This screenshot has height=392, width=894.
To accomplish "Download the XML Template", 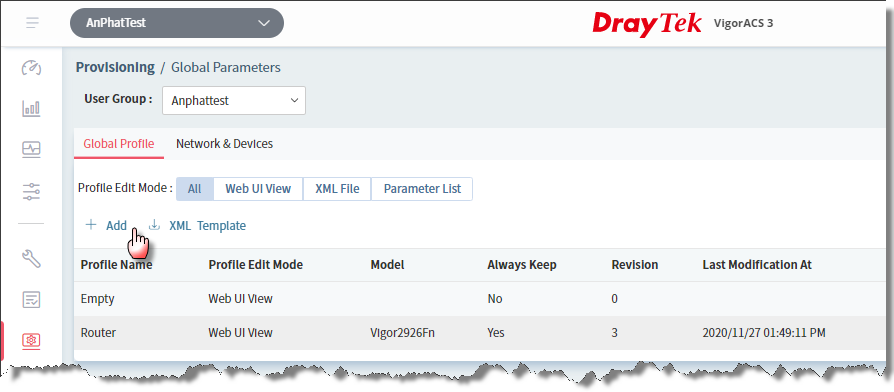I will click(208, 226).
